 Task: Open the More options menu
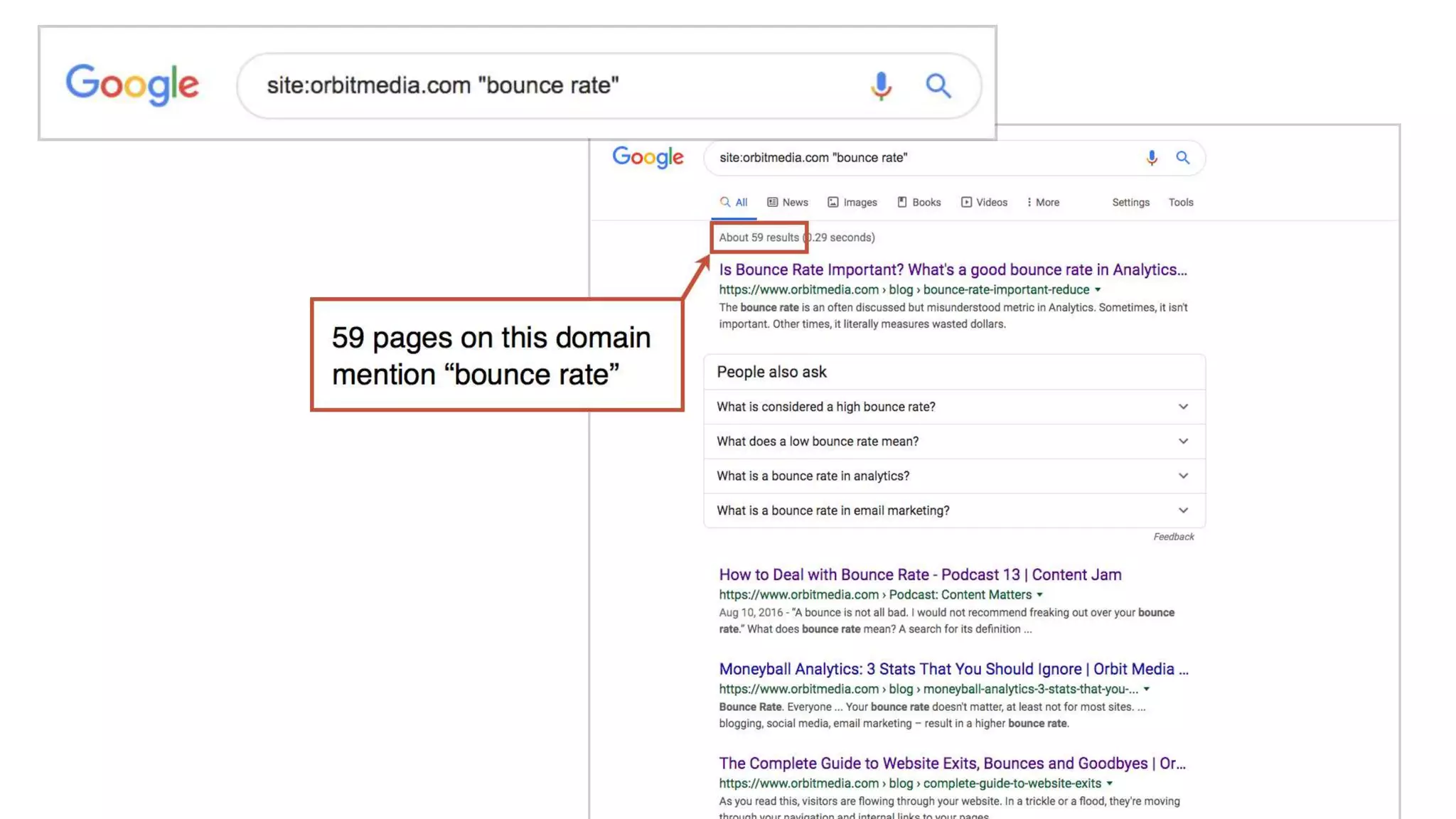(x=1043, y=203)
